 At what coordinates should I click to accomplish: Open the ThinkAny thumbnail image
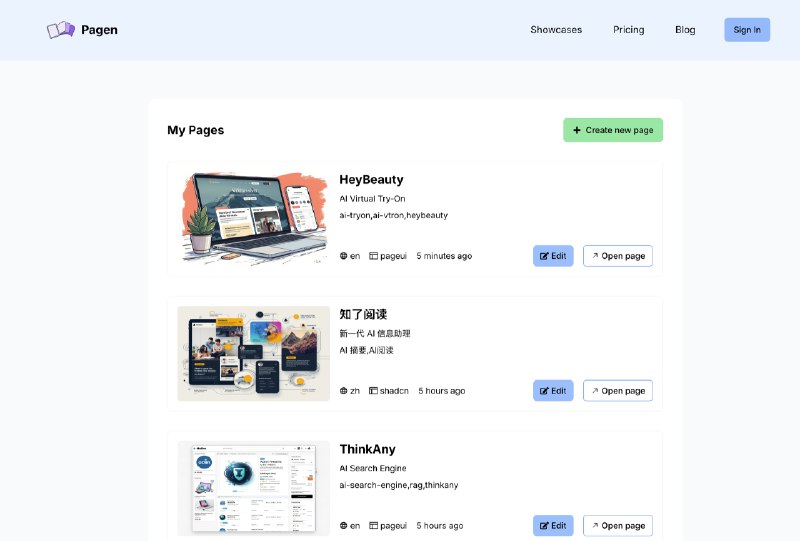254,488
